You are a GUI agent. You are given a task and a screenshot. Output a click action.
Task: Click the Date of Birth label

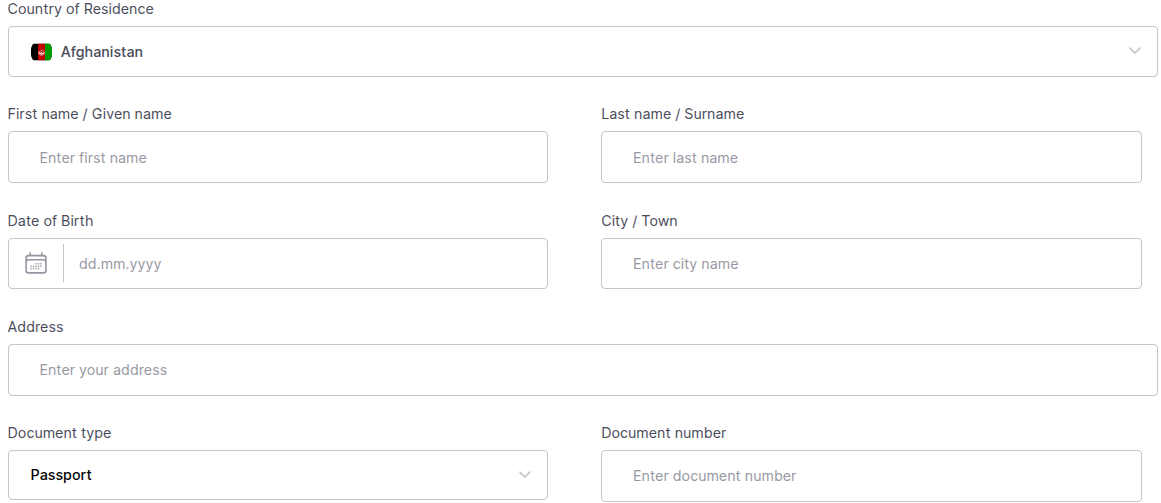click(51, 221)
